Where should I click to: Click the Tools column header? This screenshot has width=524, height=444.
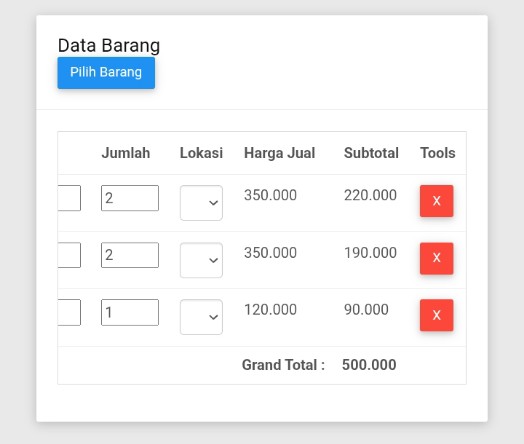pos(437,153)
